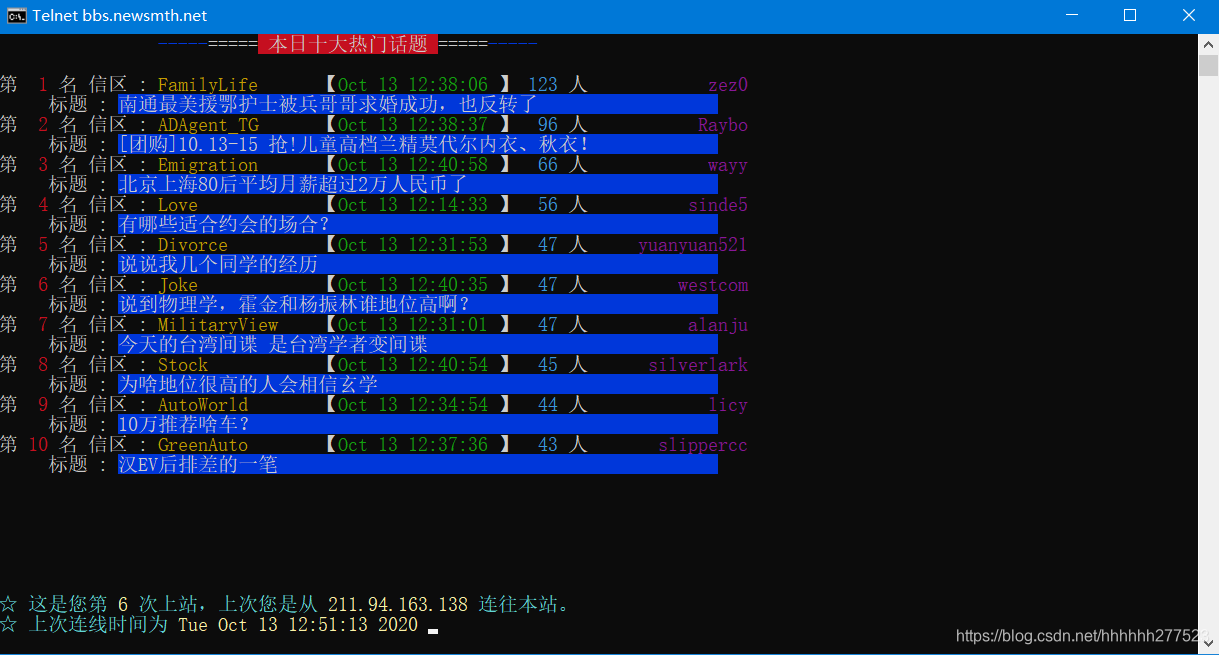Image resolution: width=1219 pixels, height=655 pixels.
Task: Click author name zez0
Action: pyautogui.click(x=728, y=85)
